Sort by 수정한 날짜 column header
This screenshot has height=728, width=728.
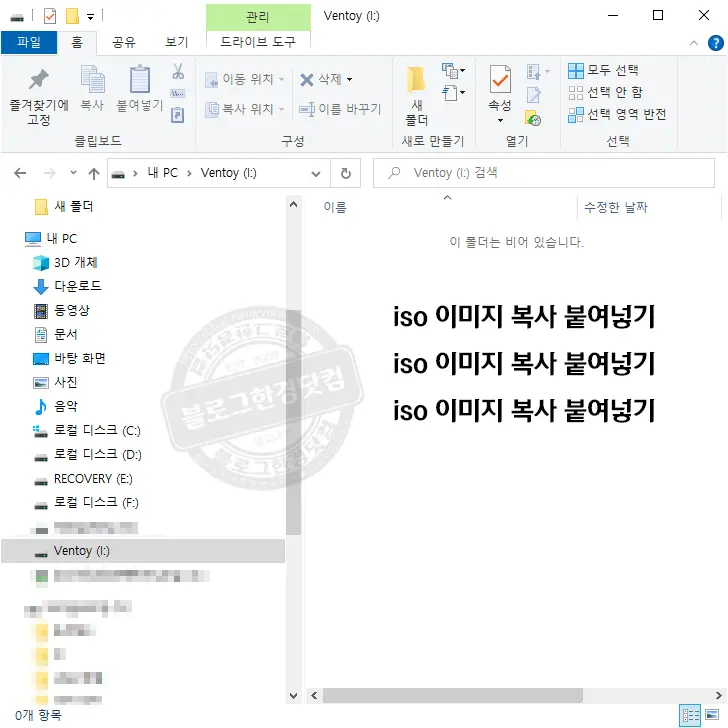[615, 207]
